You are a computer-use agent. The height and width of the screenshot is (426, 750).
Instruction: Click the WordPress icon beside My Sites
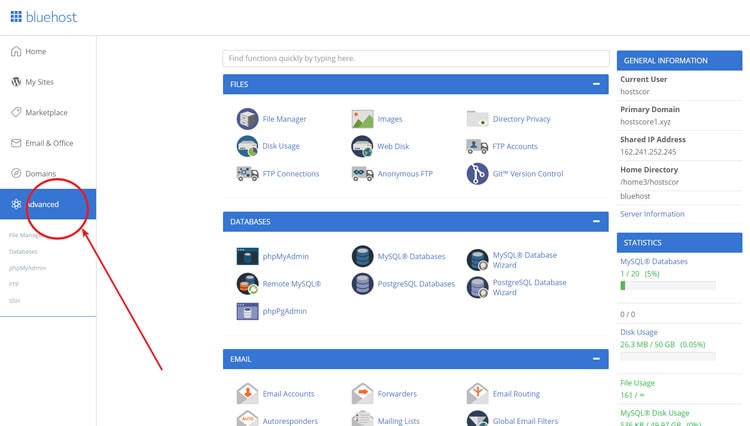(16, 82)
